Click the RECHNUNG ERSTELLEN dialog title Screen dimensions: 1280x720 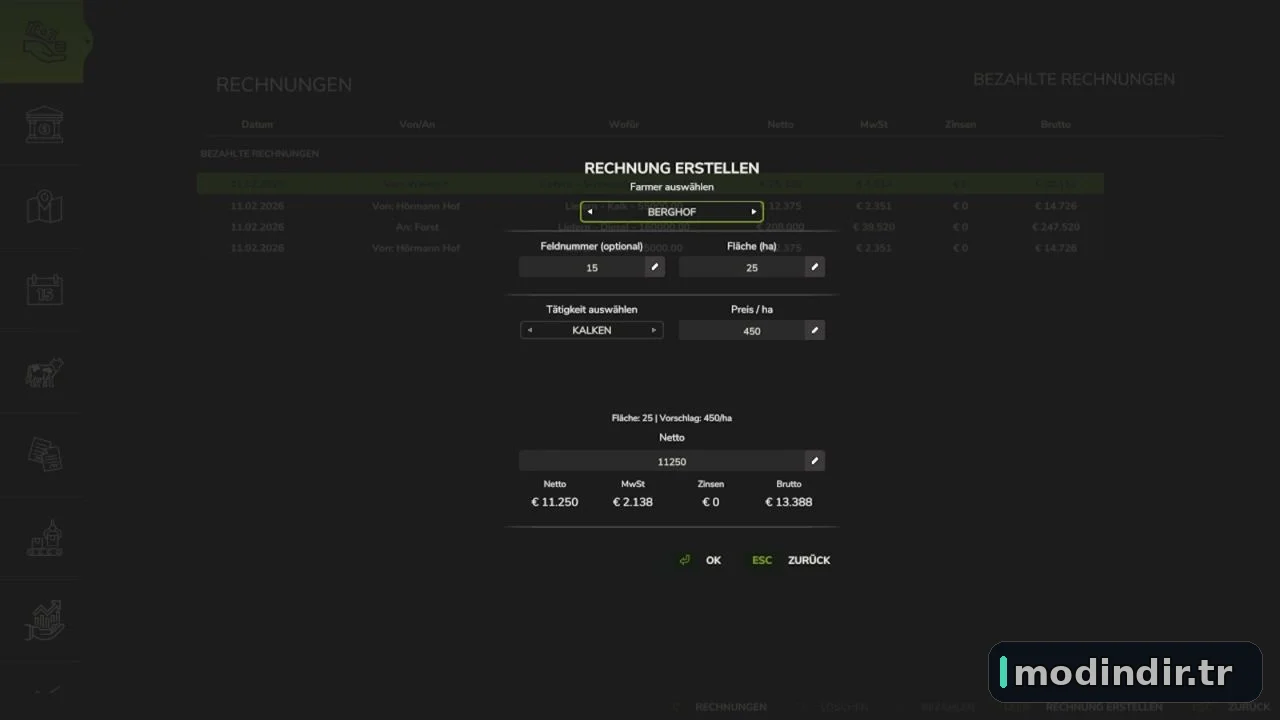(x=672, y=168)
